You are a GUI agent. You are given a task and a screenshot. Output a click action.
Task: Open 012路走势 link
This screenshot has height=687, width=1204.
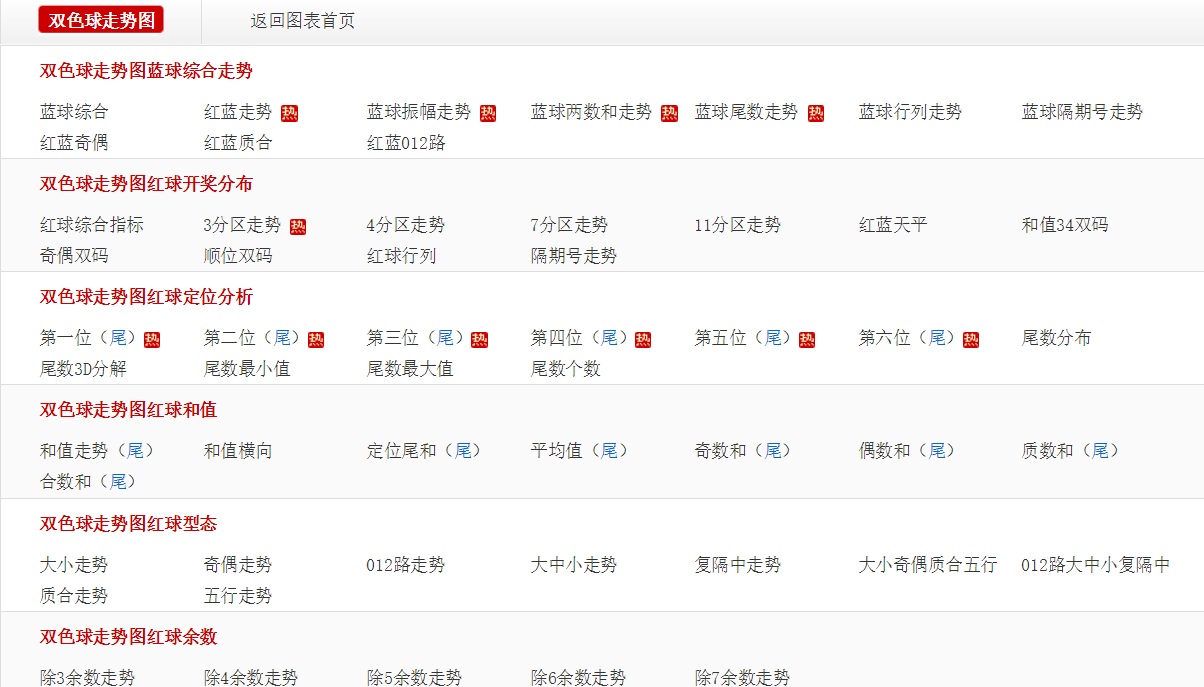[x=406, y=565]
